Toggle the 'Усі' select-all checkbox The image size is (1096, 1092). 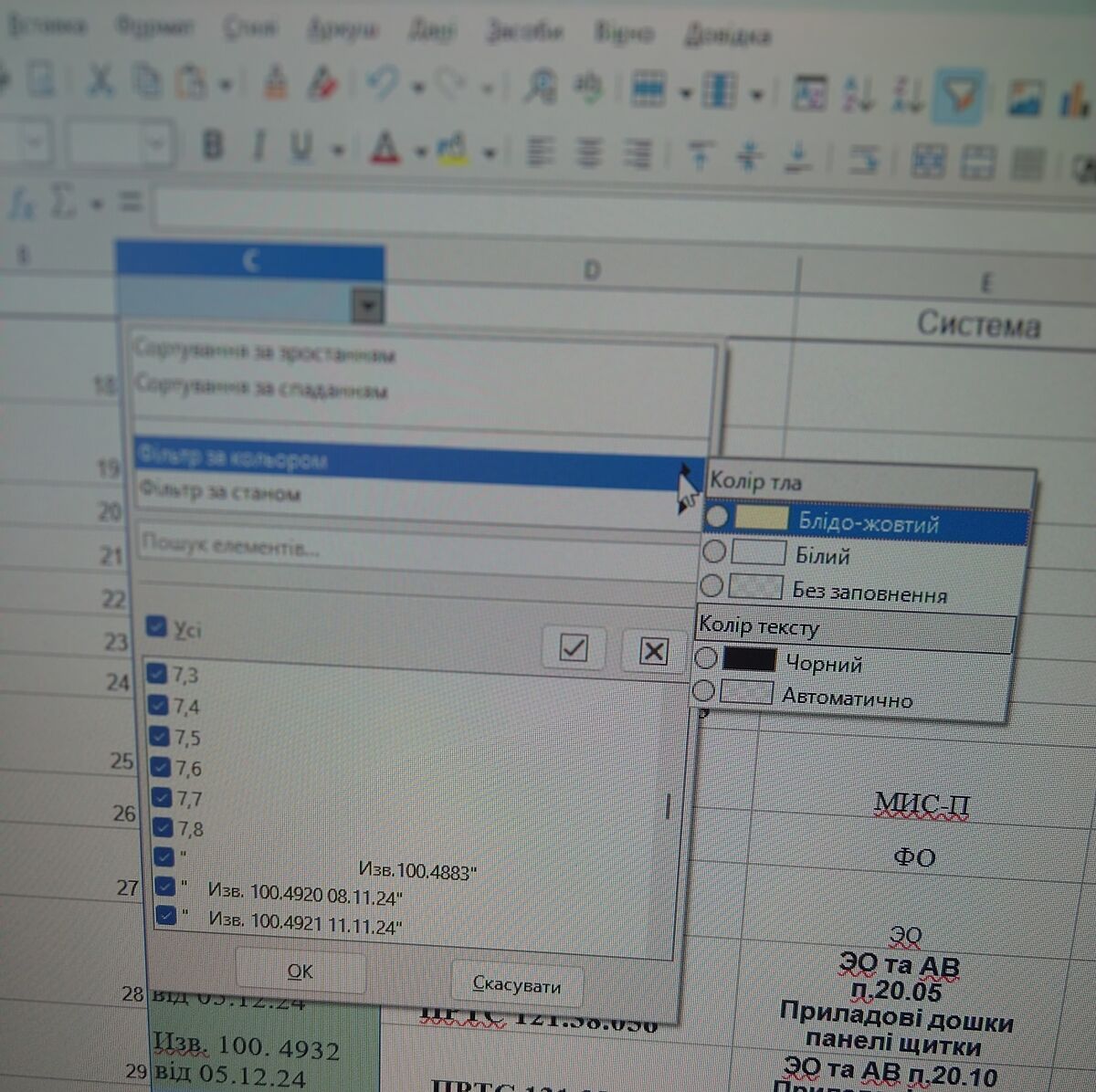[157, 627]
